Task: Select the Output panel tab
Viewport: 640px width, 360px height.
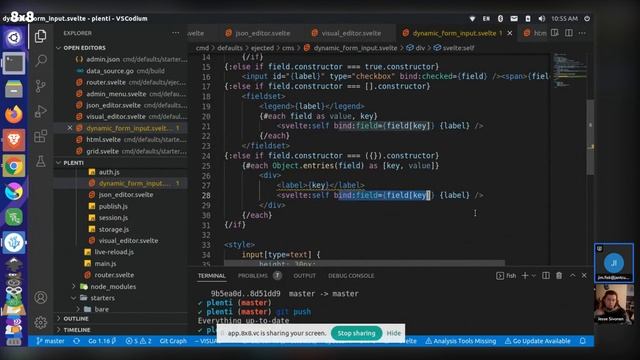Action: (x=304, y=276)
